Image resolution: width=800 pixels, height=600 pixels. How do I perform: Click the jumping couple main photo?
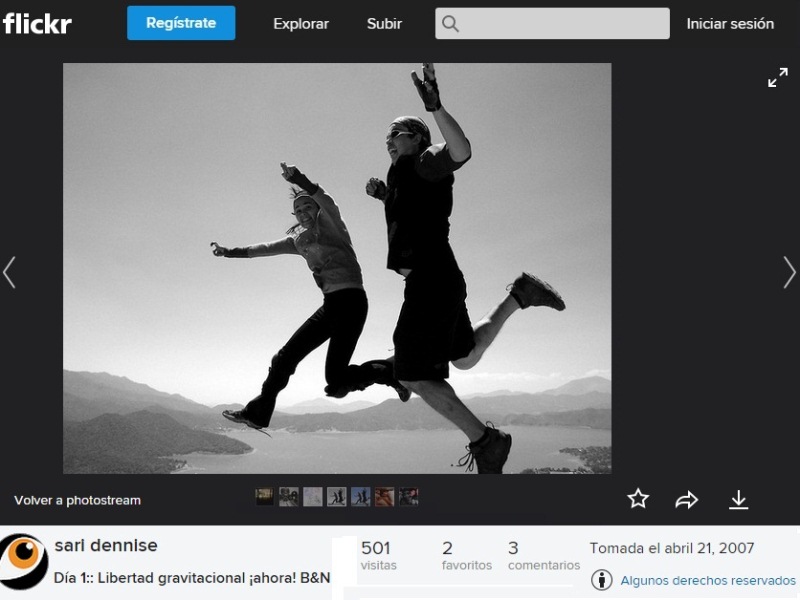click(x=337, y=268)
